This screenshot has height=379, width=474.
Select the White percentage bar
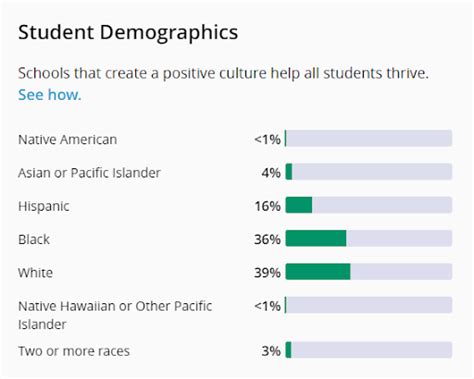369,272
